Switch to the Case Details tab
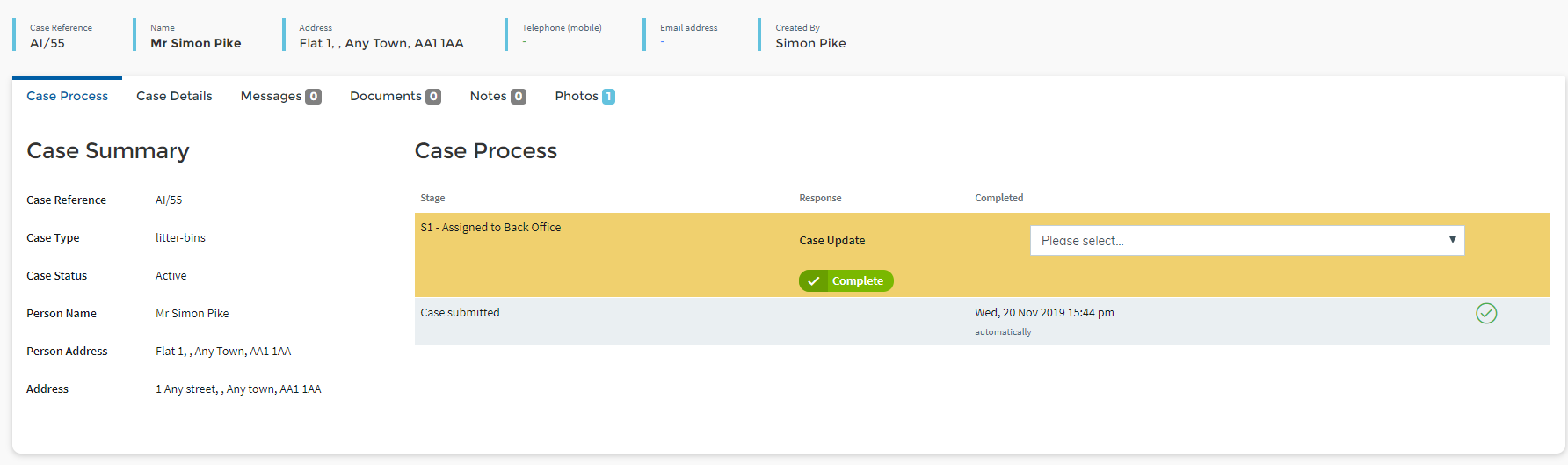The height and width of the screenshot is (465, 1568). (x=174, y=96)
